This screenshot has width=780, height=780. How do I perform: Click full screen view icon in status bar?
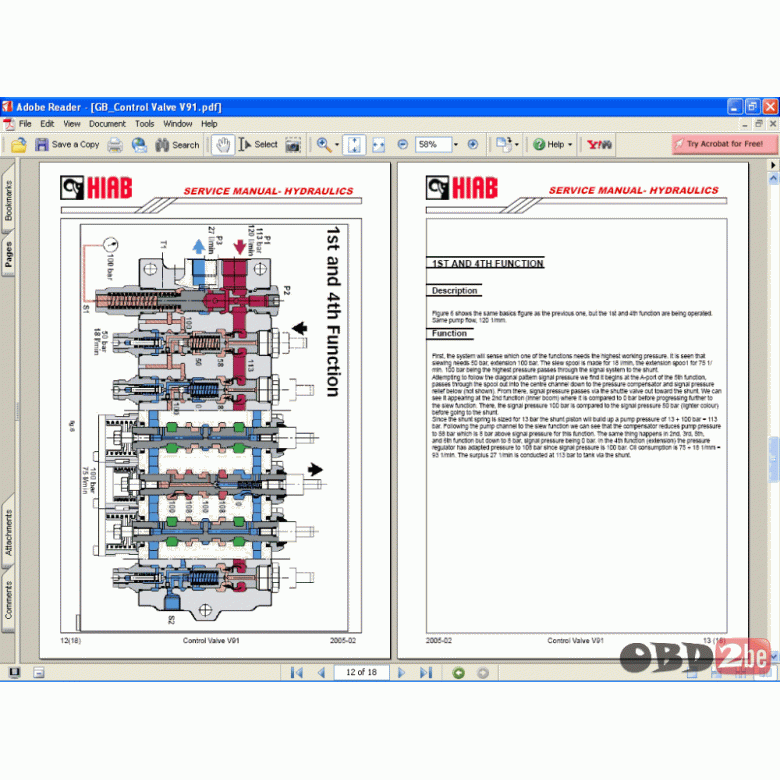(14, 673)
